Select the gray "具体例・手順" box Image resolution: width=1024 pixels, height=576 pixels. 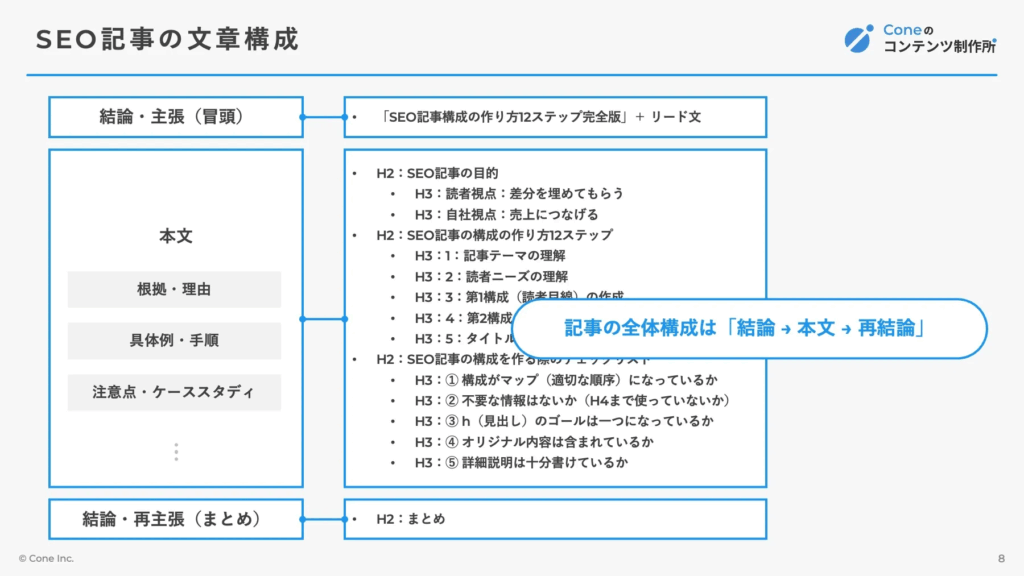pyautogui.click(x=174, y=340)
